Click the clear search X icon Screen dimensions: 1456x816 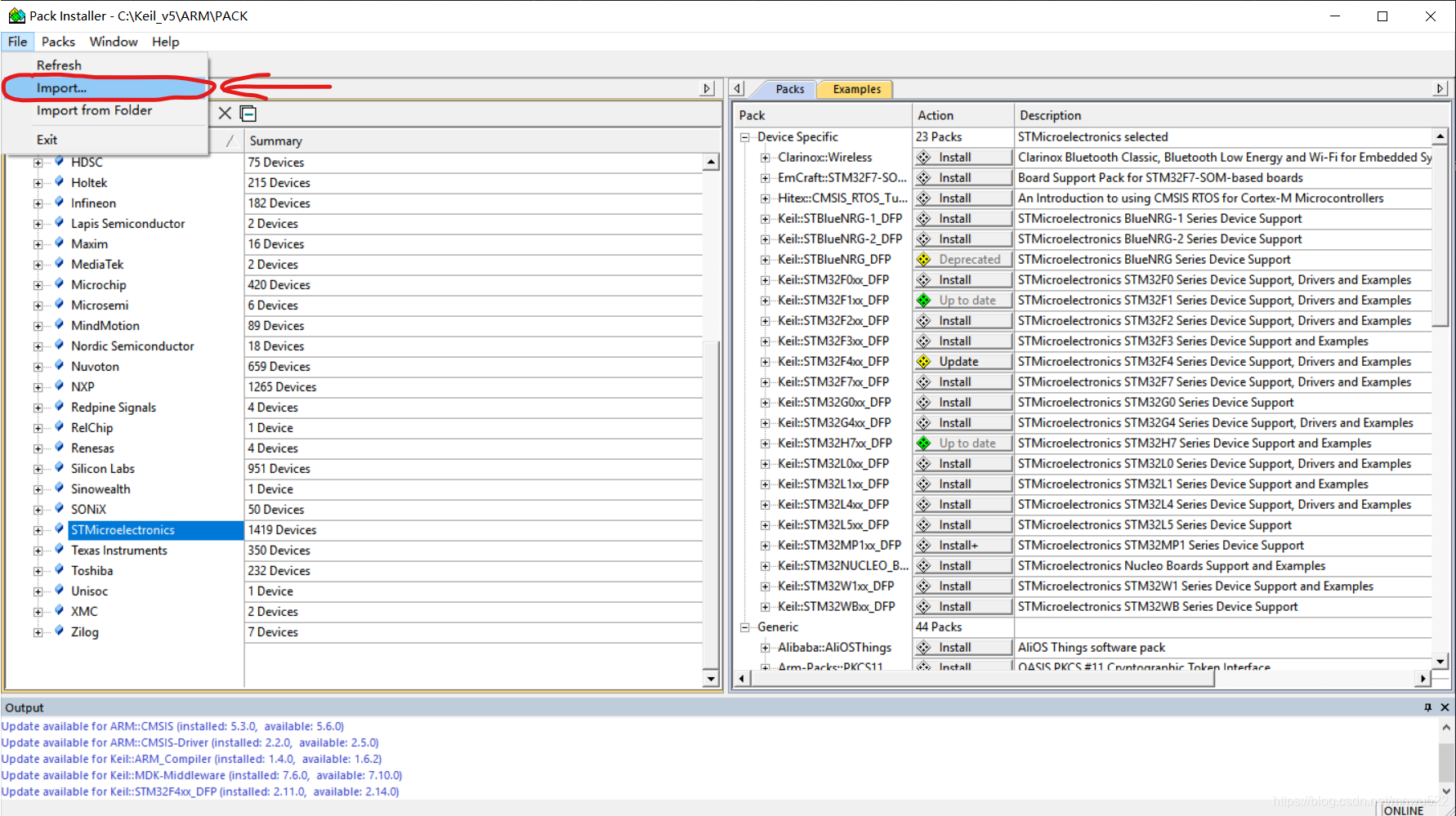225,114
